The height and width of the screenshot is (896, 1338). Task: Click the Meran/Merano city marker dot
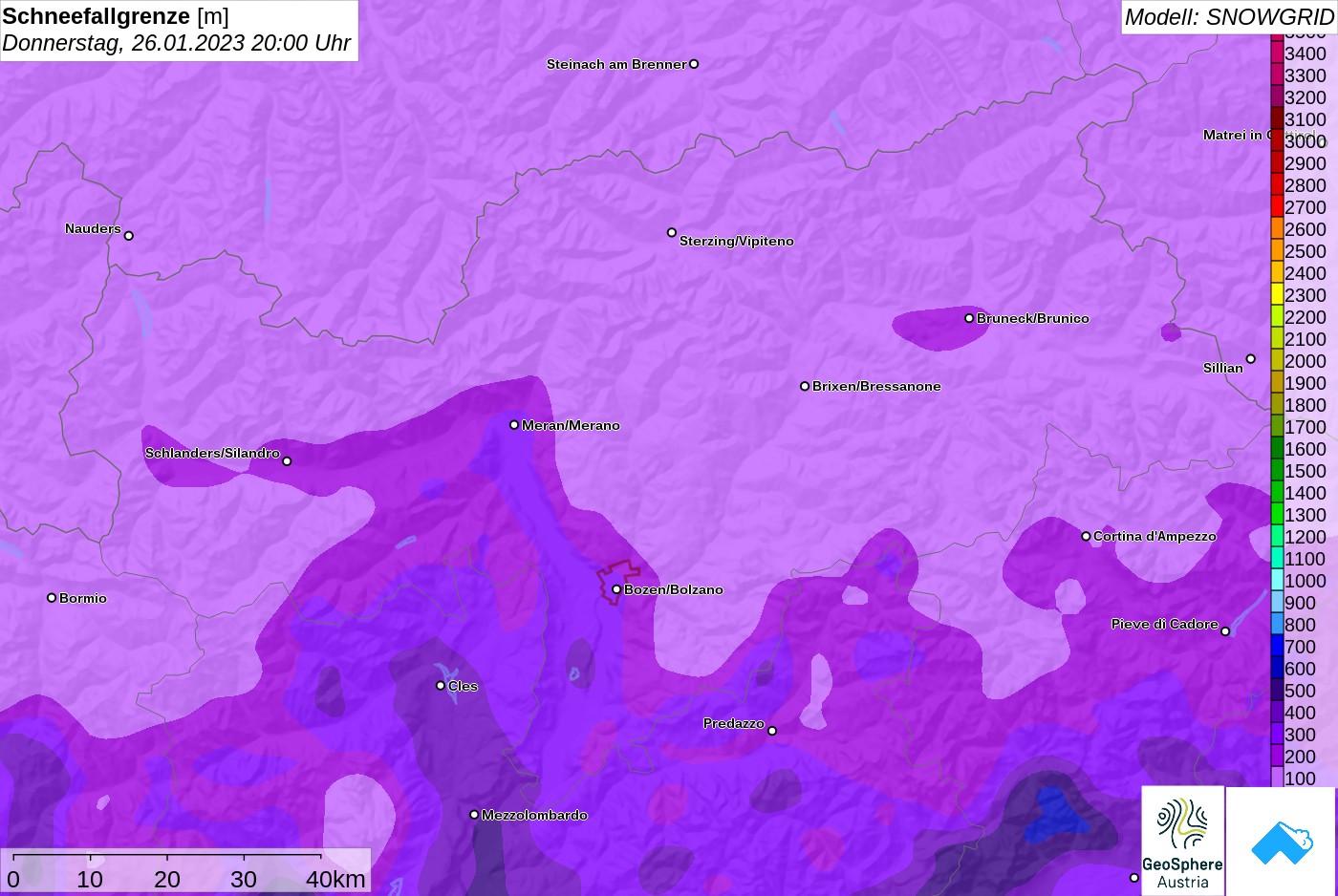coord(514,425)
